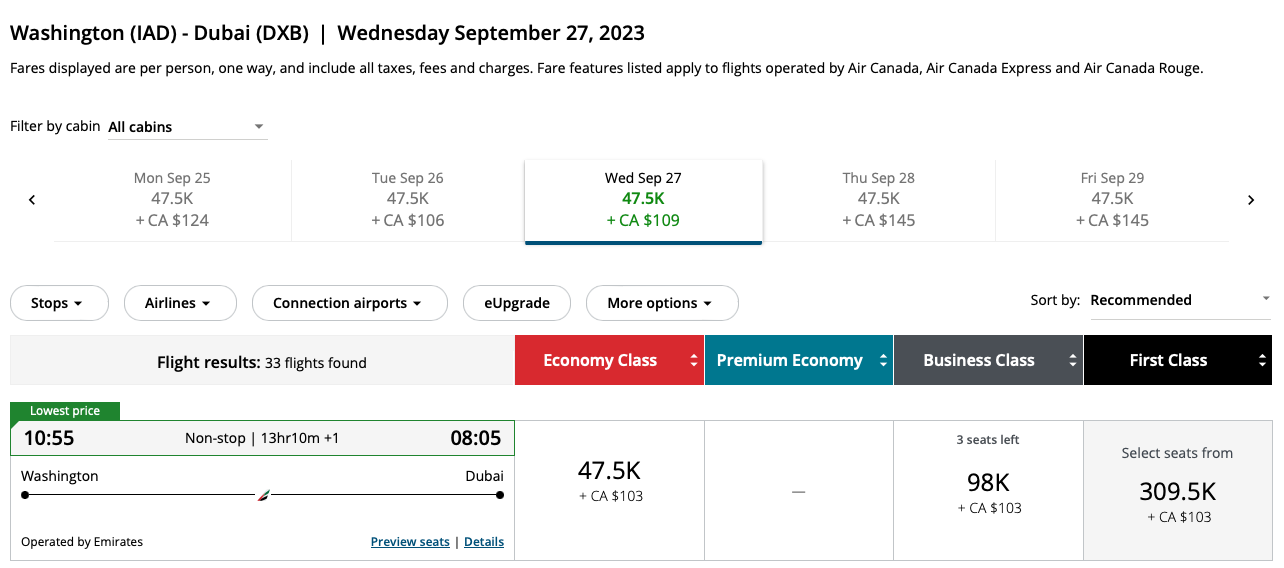Sort by First Class price arrows

click(x=1262, y=360)
